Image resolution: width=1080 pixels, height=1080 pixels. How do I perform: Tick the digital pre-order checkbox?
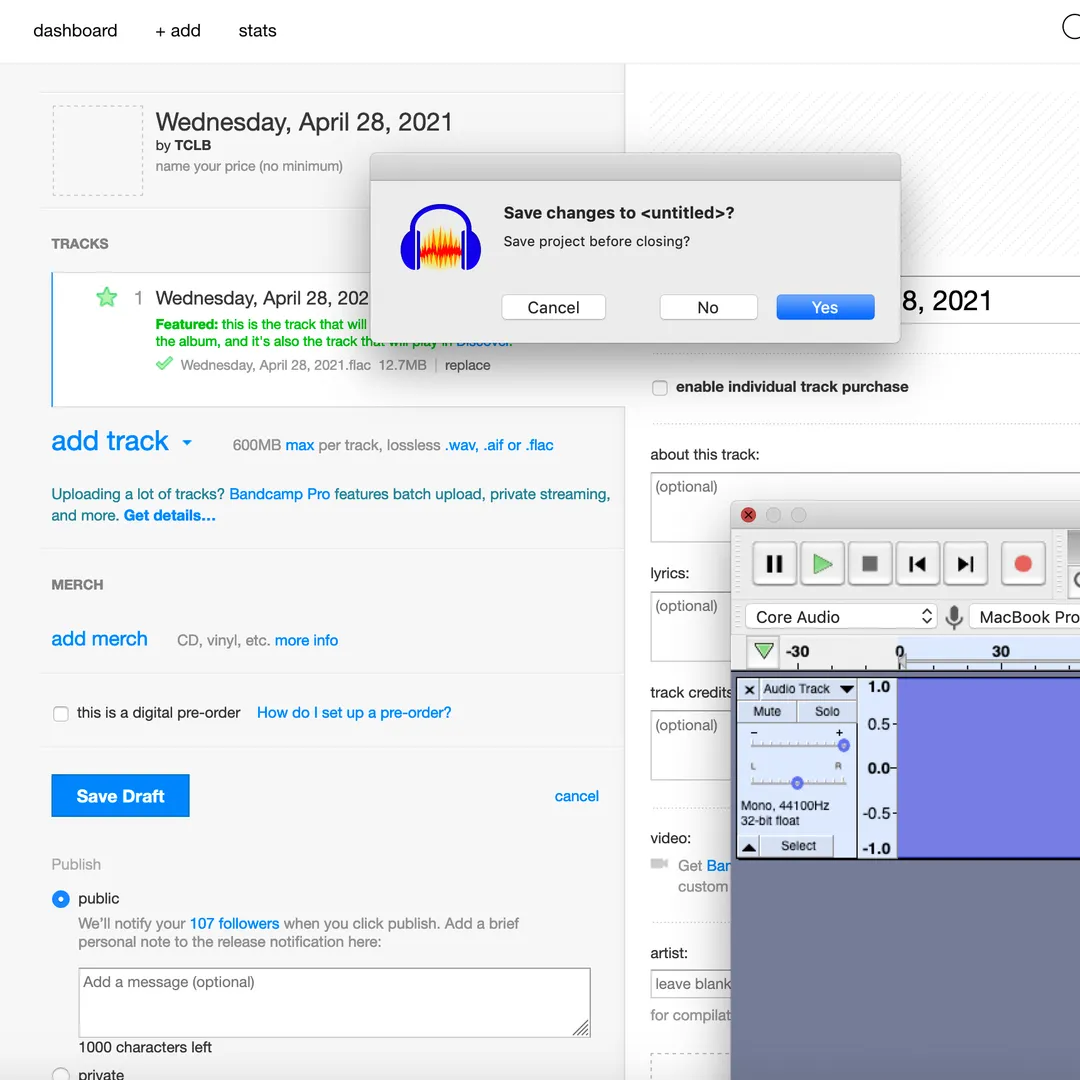point(61,714)
